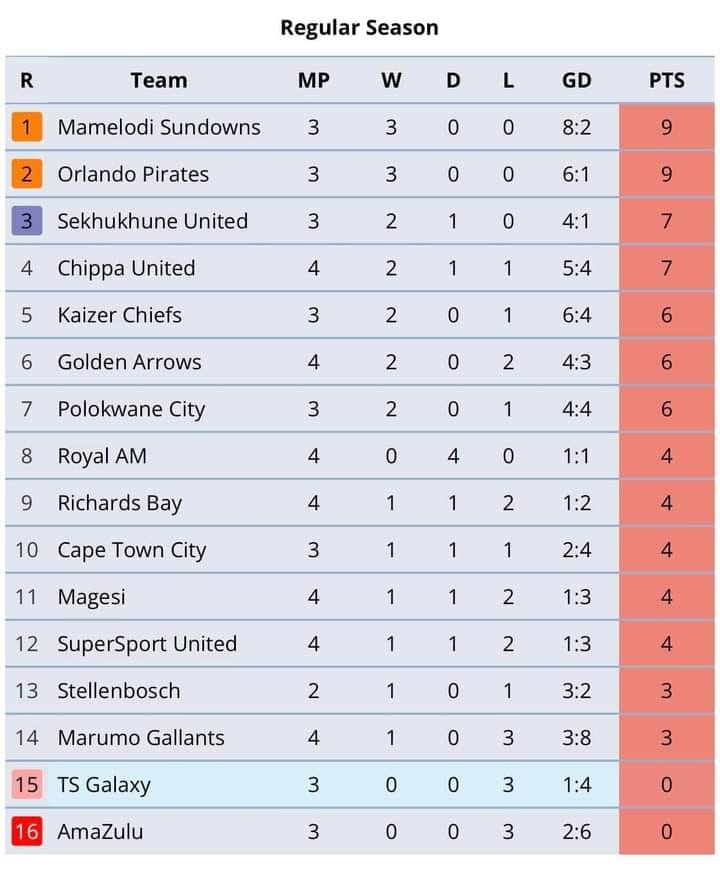Click the purple rank 3 badge
The height and width of the screenshot is (872, 720).
point(27,221)
